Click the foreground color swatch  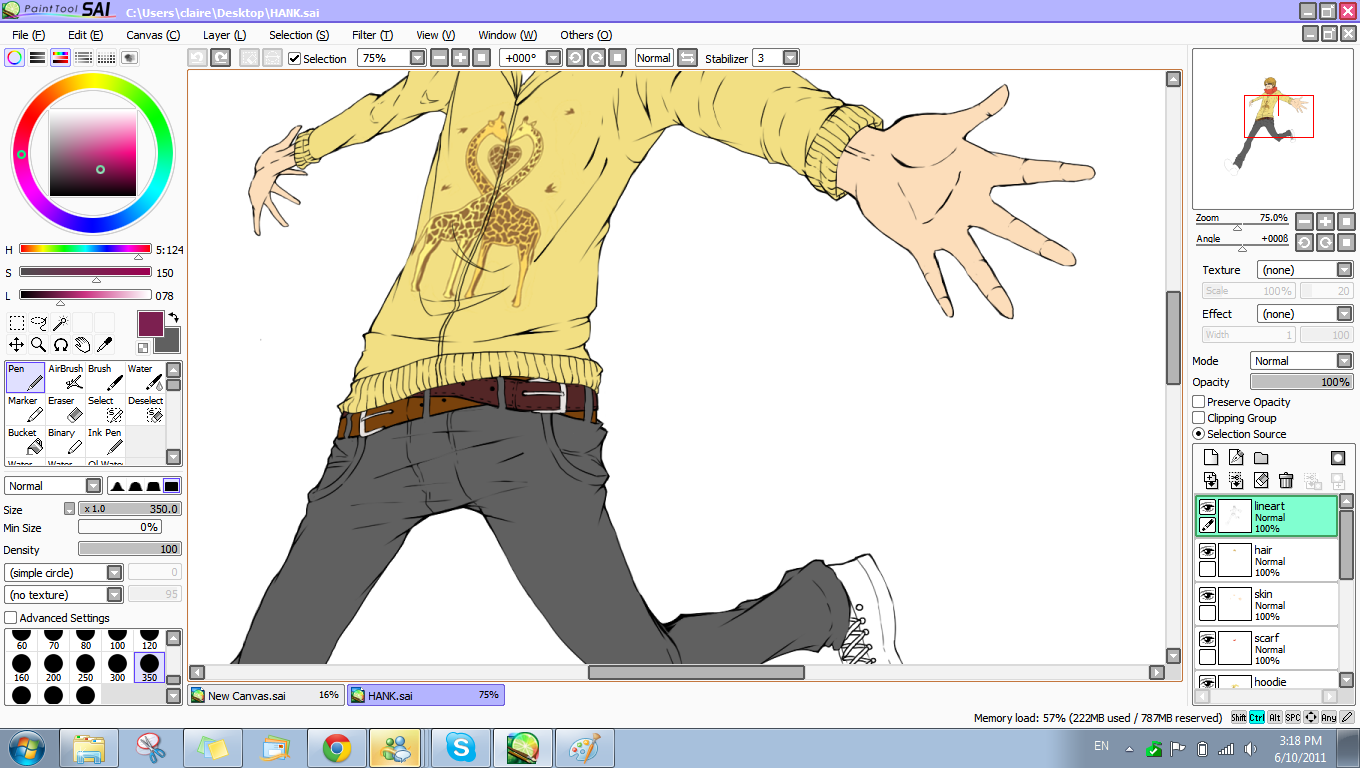click(149, 323)
